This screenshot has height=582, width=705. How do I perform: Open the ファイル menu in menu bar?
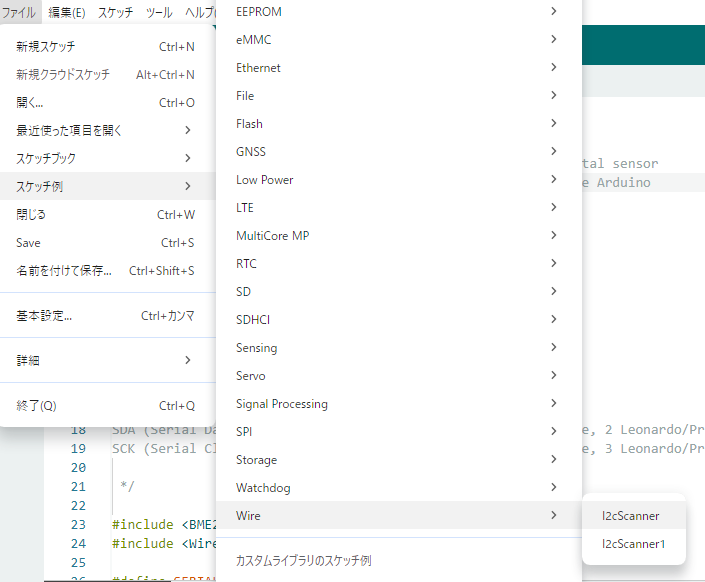coord(19,12)
